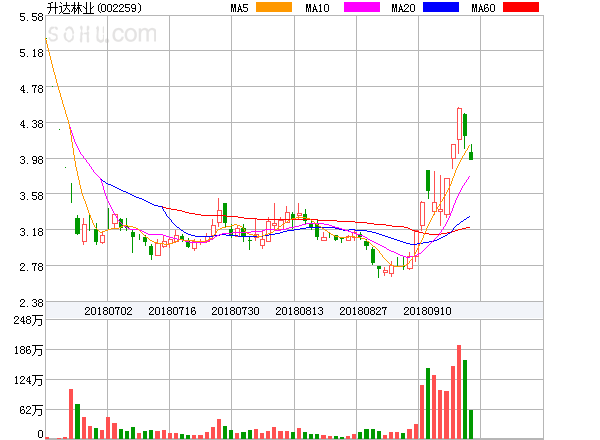Click the 20180827 date label
600x440 pixels.
click(363, 311)
